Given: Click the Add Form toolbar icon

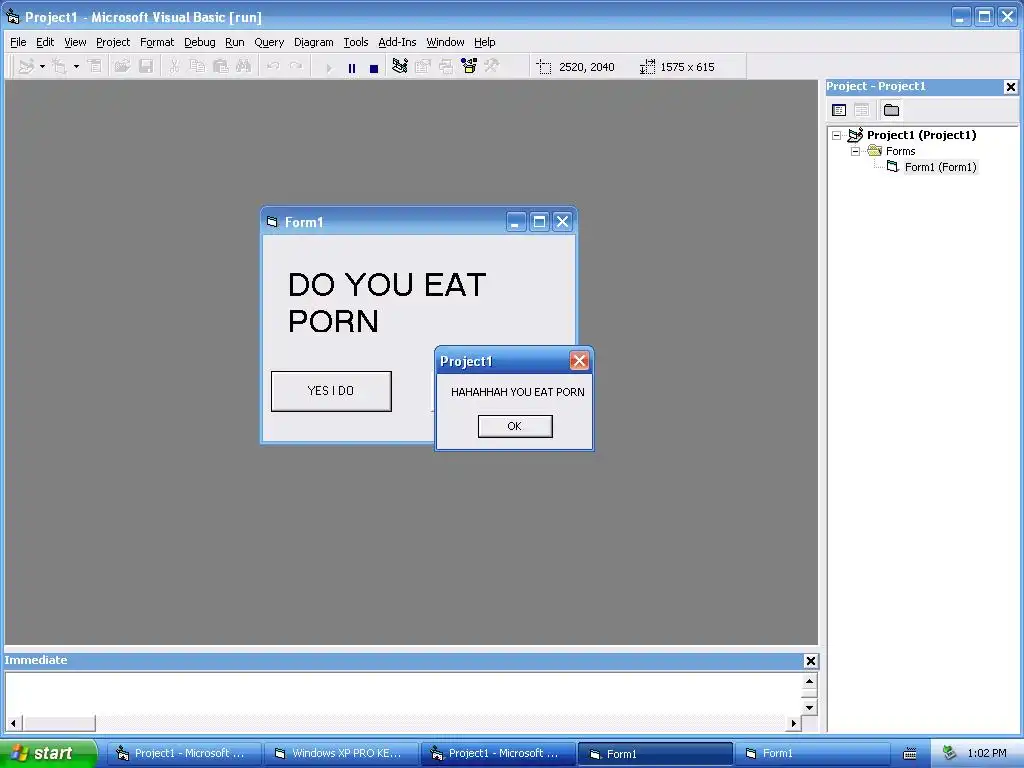Looking at the screenshot, I should [x=59, y=67].
